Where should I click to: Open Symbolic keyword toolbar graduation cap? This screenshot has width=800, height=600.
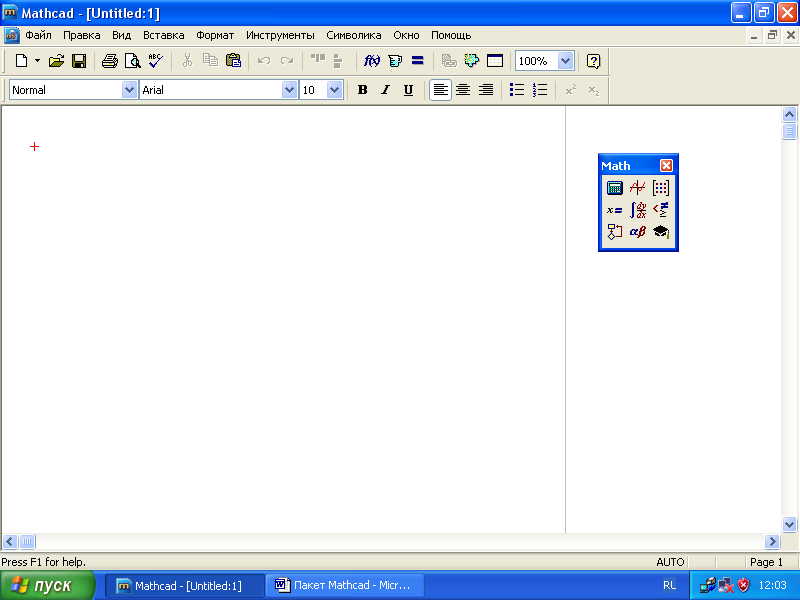[x=661, y=232]
